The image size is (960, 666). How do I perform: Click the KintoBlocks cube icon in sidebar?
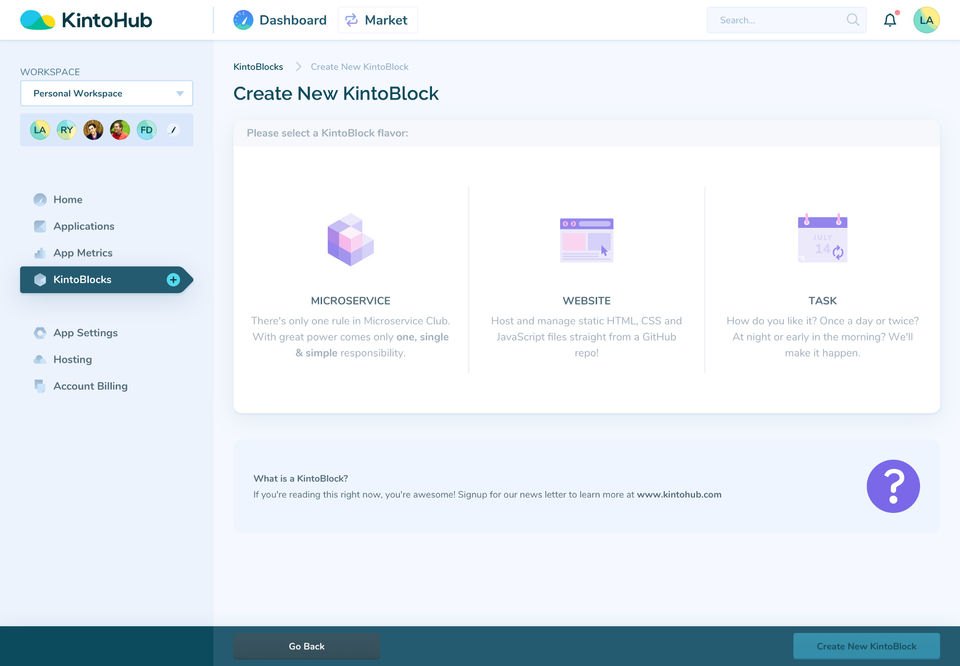(x=40, y=280)
